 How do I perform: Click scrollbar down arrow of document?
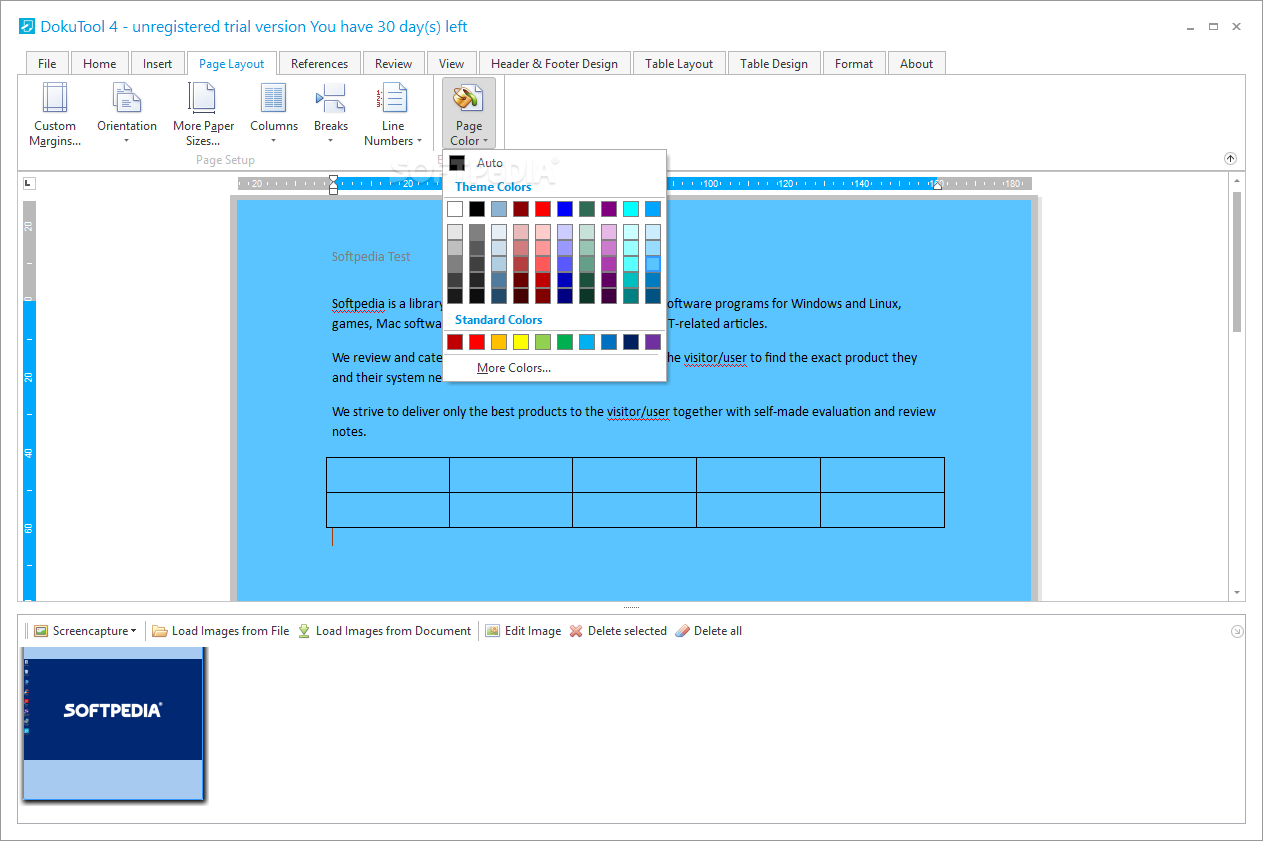1237,592
